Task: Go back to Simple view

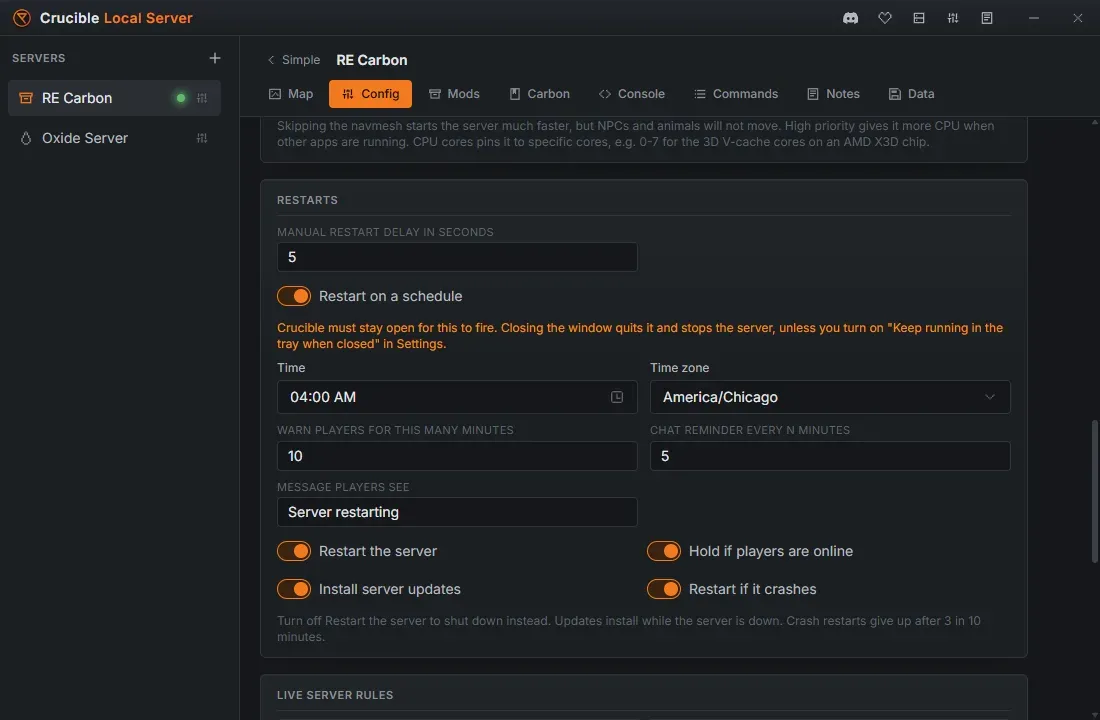Action: [x=293, y=60]
